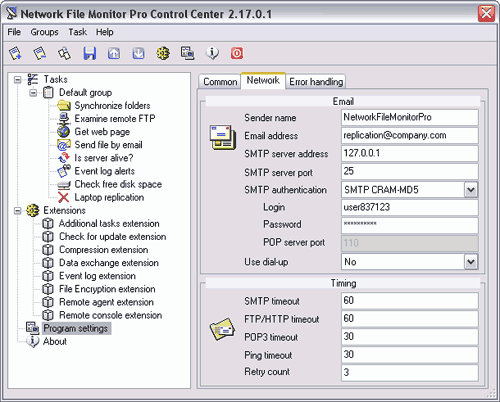
Task: Click the cube icon for Compression extension
Action: 48,250
